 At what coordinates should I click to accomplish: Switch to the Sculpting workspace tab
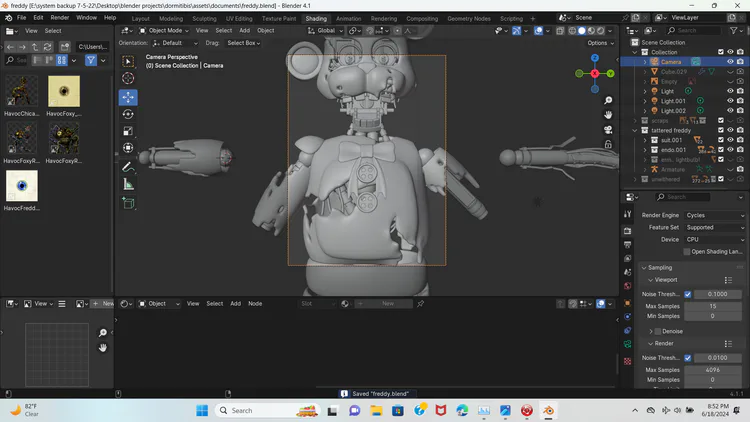tap(204, 19)
